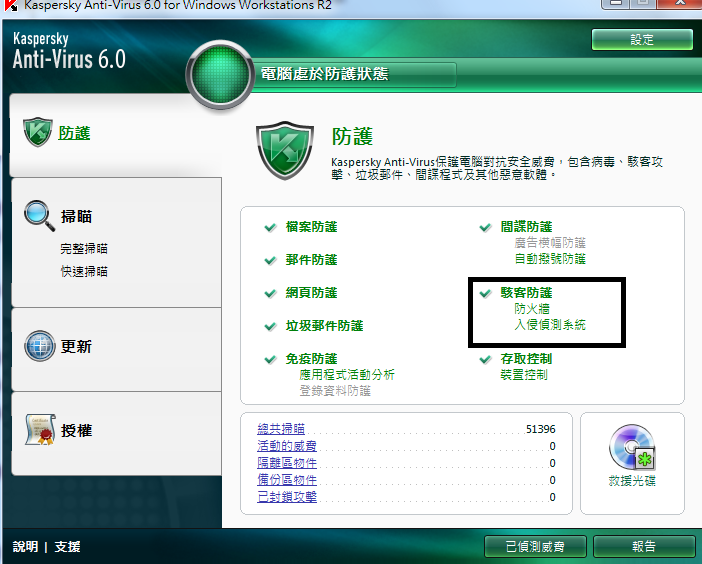Select the 防護 tab in the sidebar
The width and height of the screenshot is (702, 564).
tap(74, 133)
